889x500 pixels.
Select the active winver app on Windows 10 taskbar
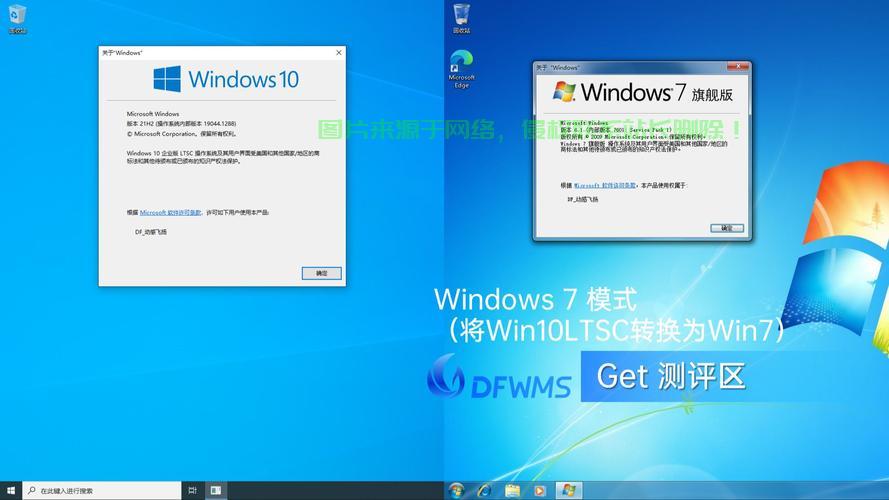[216, 490]
